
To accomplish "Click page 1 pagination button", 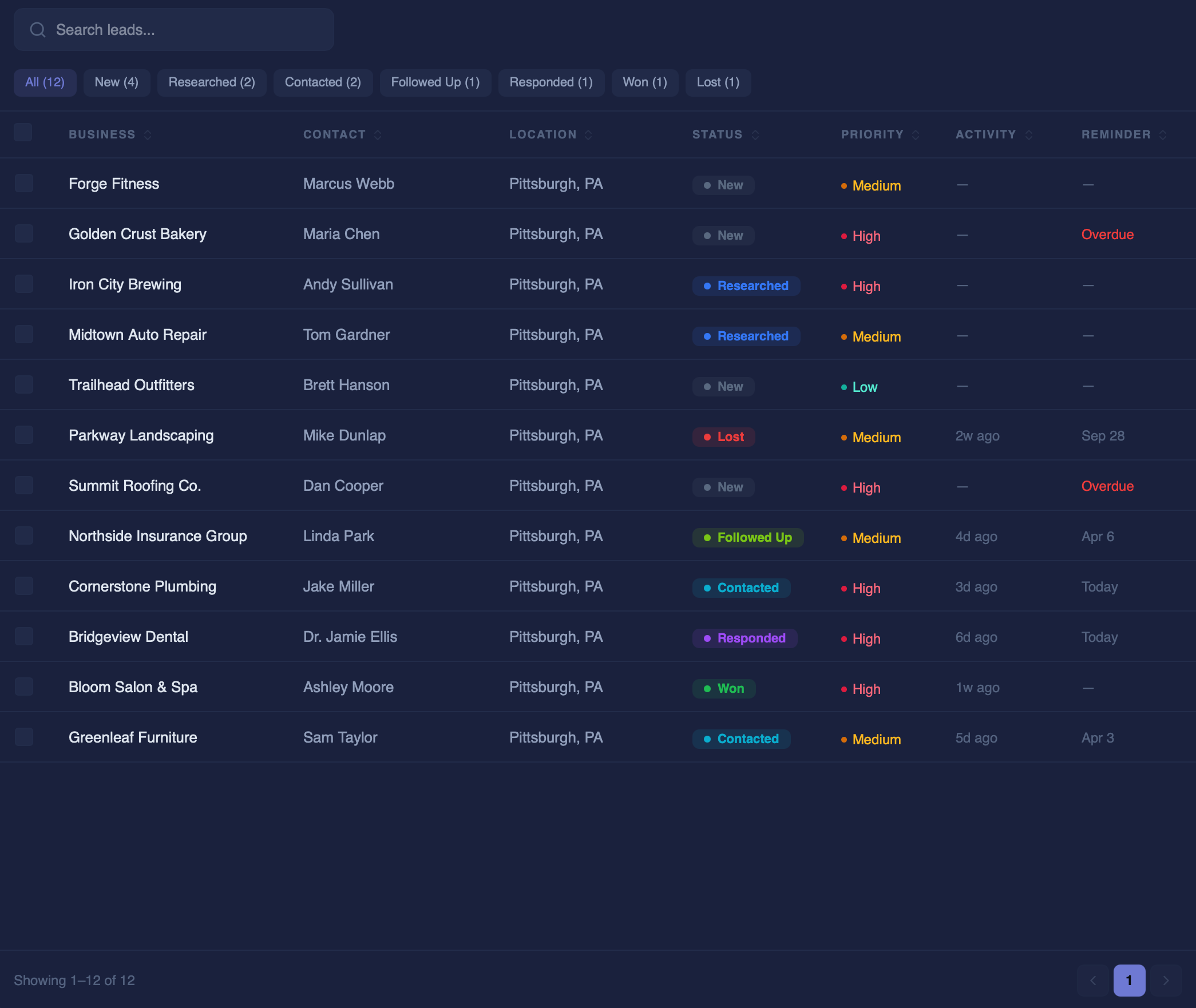I will pos(1129,981).
